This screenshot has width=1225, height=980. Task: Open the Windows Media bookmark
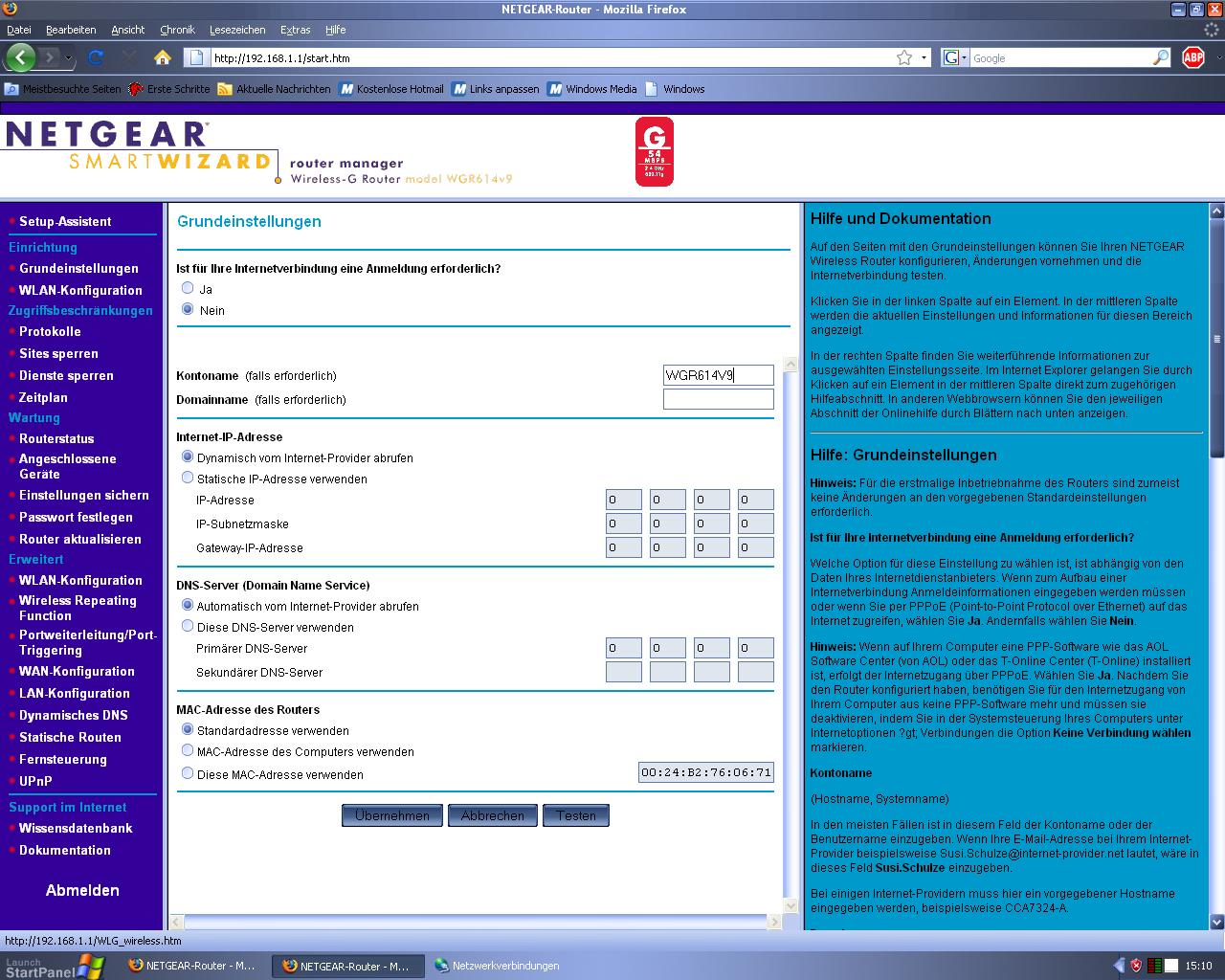click(x=592, y=89)
